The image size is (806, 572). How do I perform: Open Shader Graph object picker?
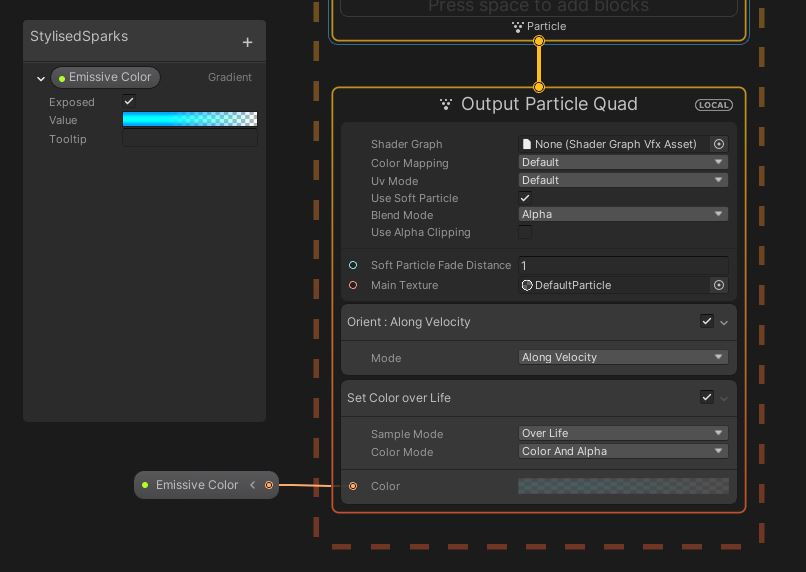point(719,144)
